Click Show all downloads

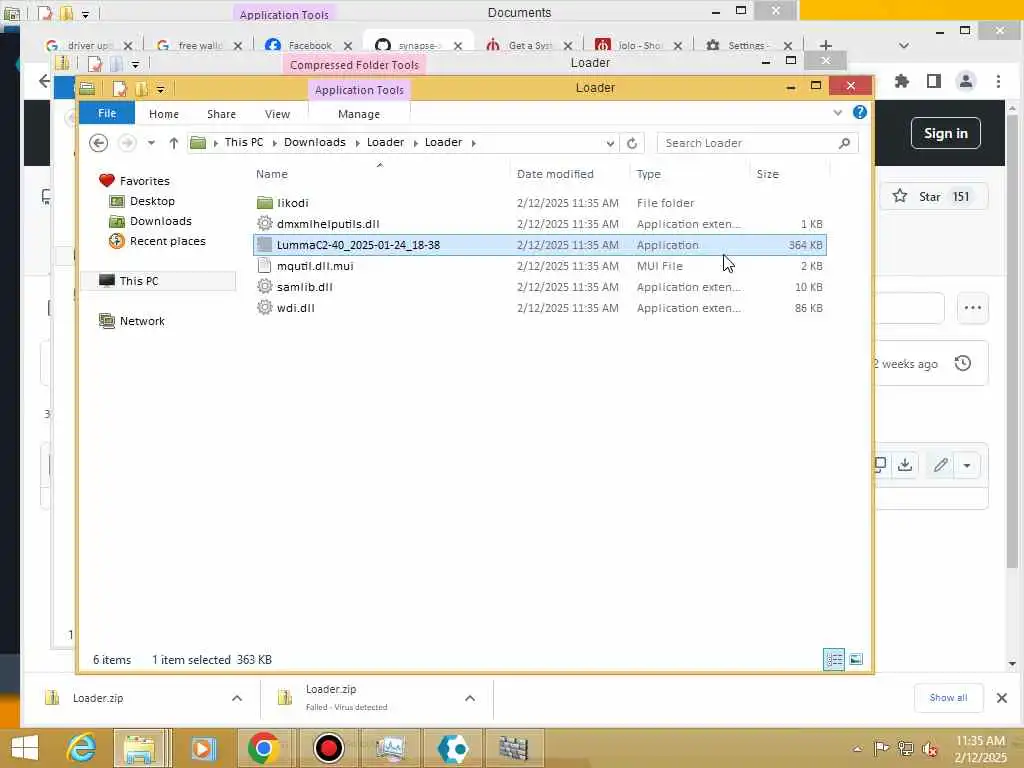coord(948,697)
